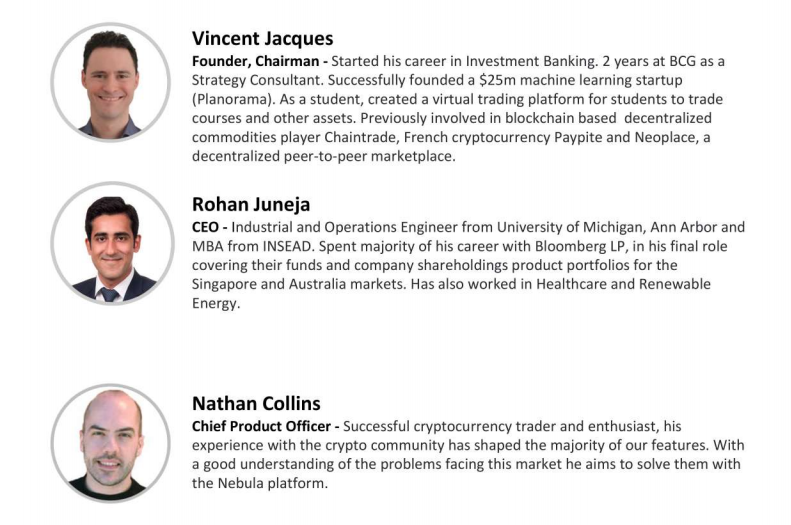Viewport: 791px width, 525px height.
Task: Click 'Renewable' in Rohan's description
Action: click(675, 284)
